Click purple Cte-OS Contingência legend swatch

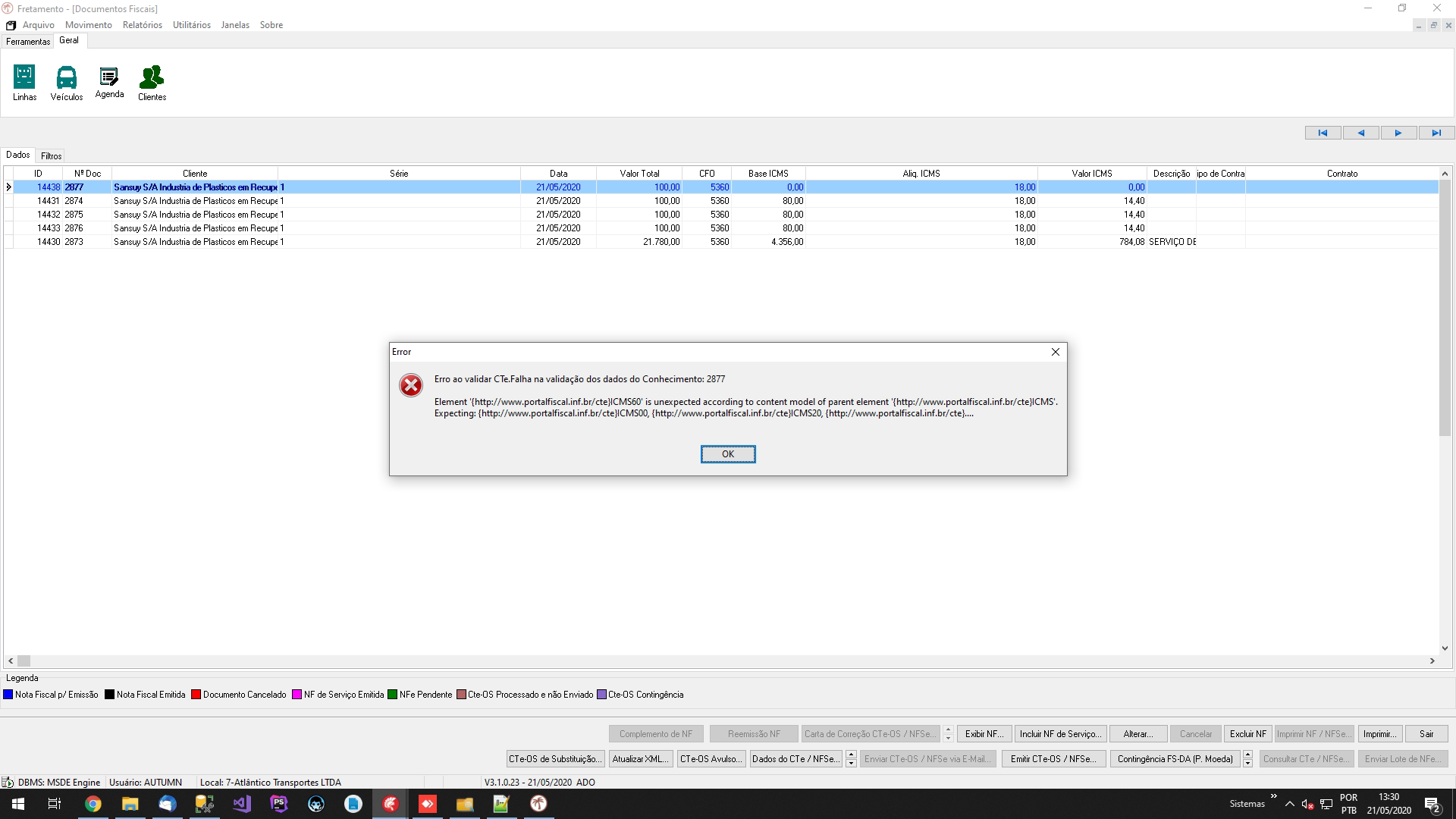tap(601, 695)
